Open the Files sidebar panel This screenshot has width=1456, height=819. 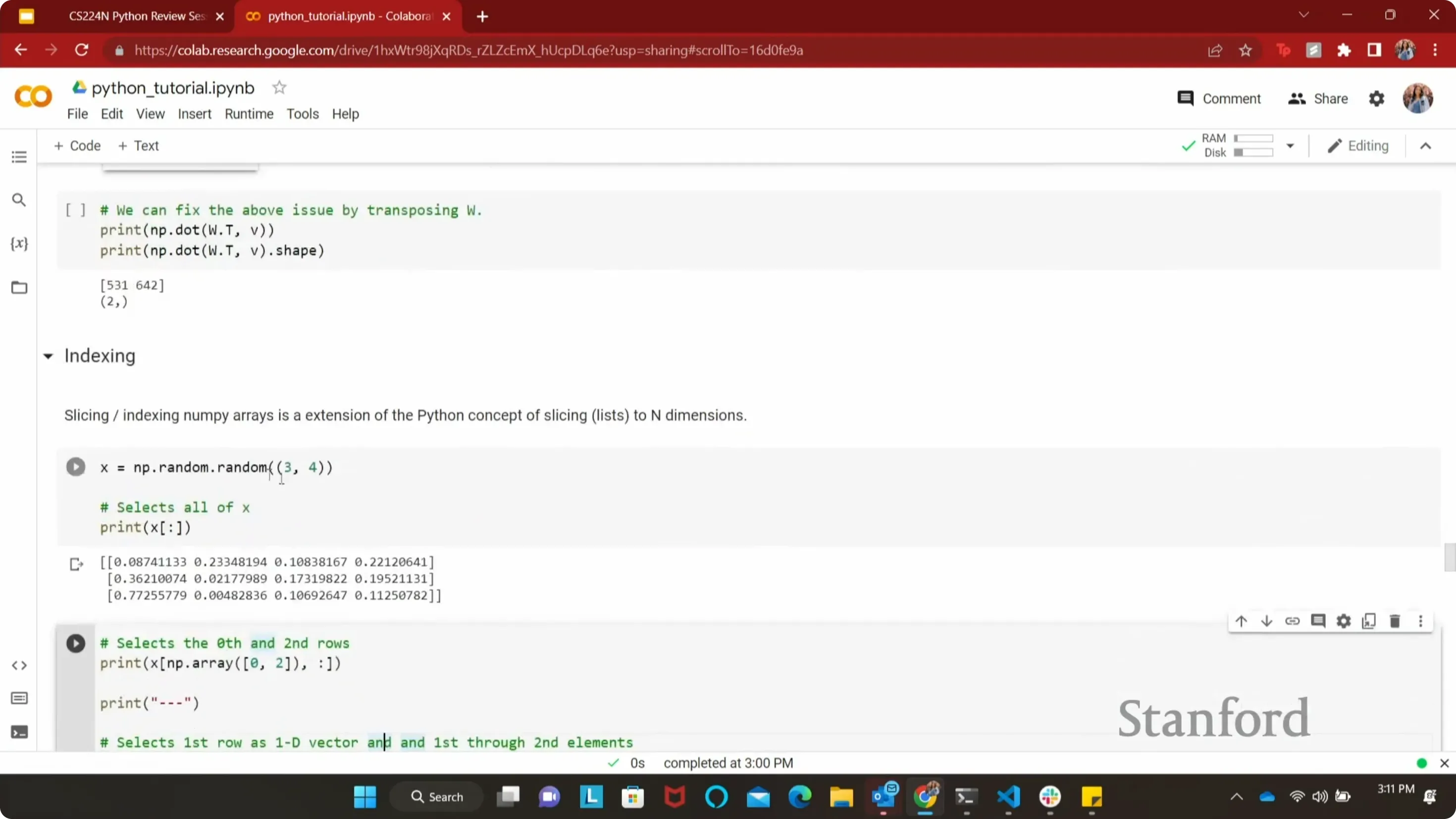pyautogui.click(x=19, y=287)
